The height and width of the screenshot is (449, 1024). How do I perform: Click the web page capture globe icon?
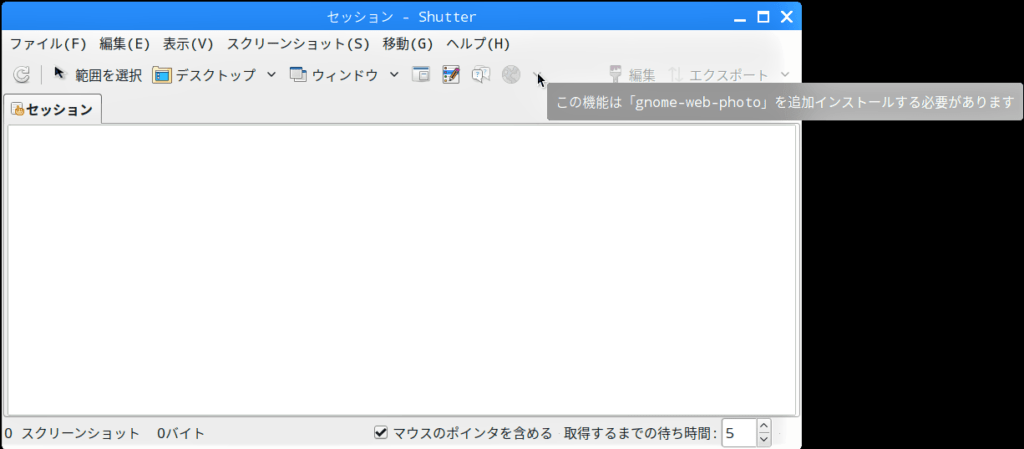(x=511, y=75)
